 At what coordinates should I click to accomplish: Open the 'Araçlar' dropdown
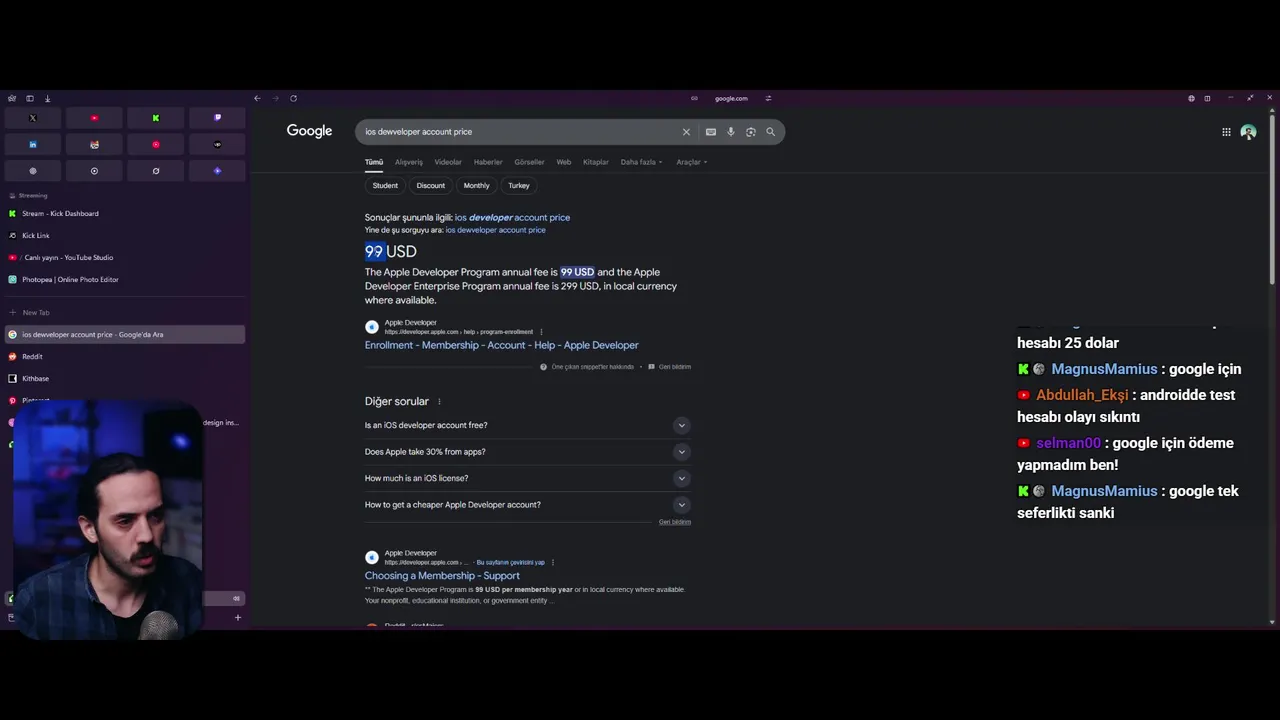pos(691,162)
